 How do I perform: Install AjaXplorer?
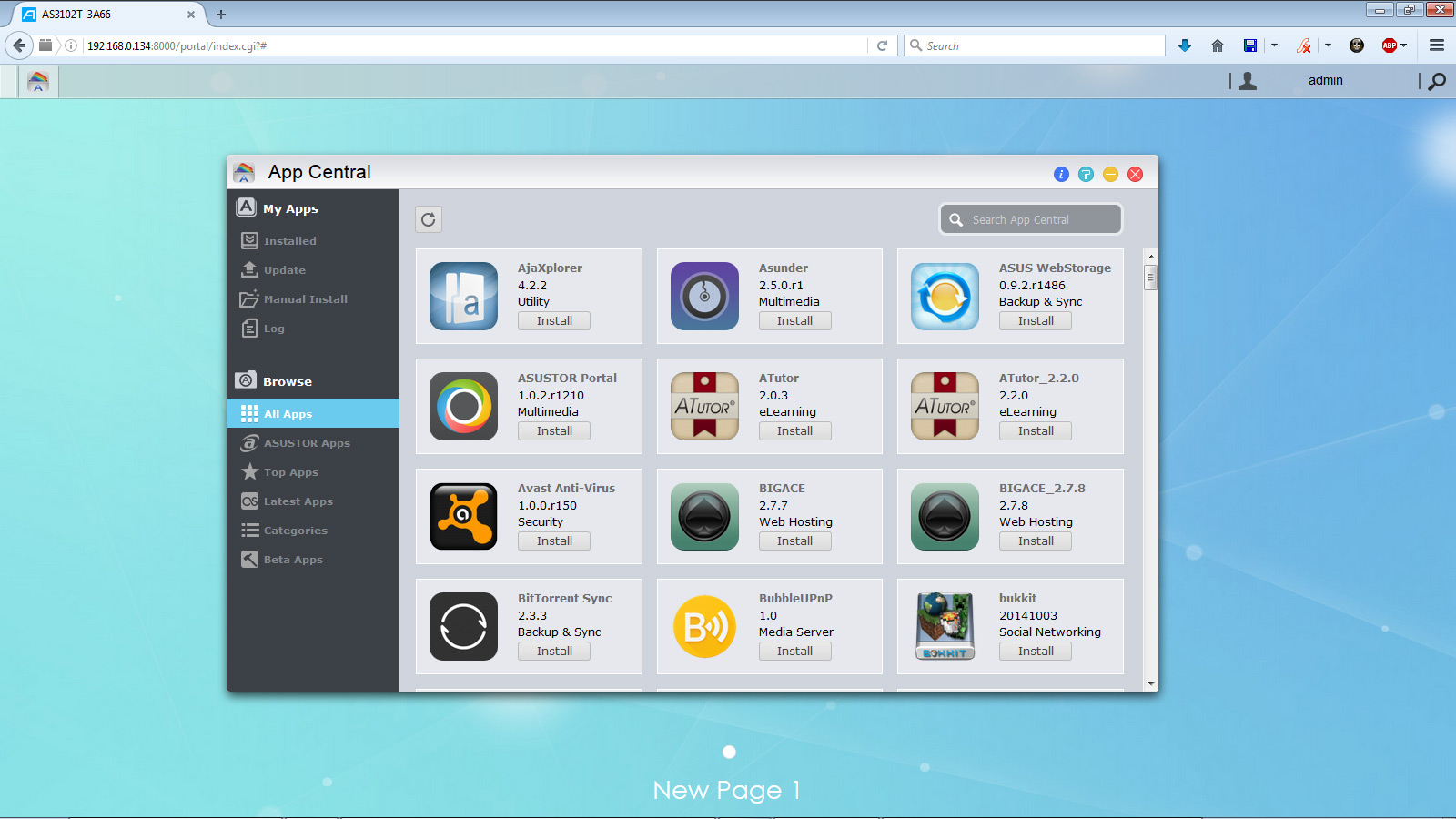pyautogui.click(x=554, y=321)
